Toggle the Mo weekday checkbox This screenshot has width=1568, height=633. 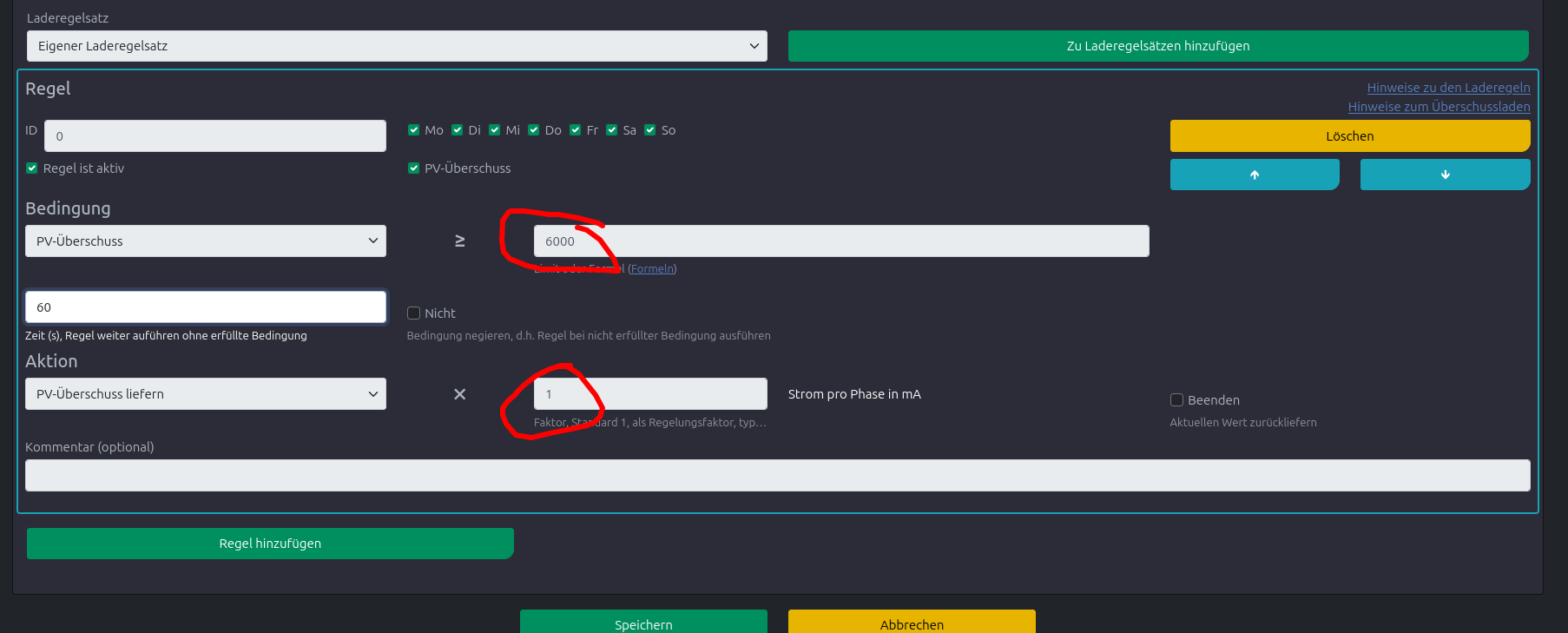414,130
